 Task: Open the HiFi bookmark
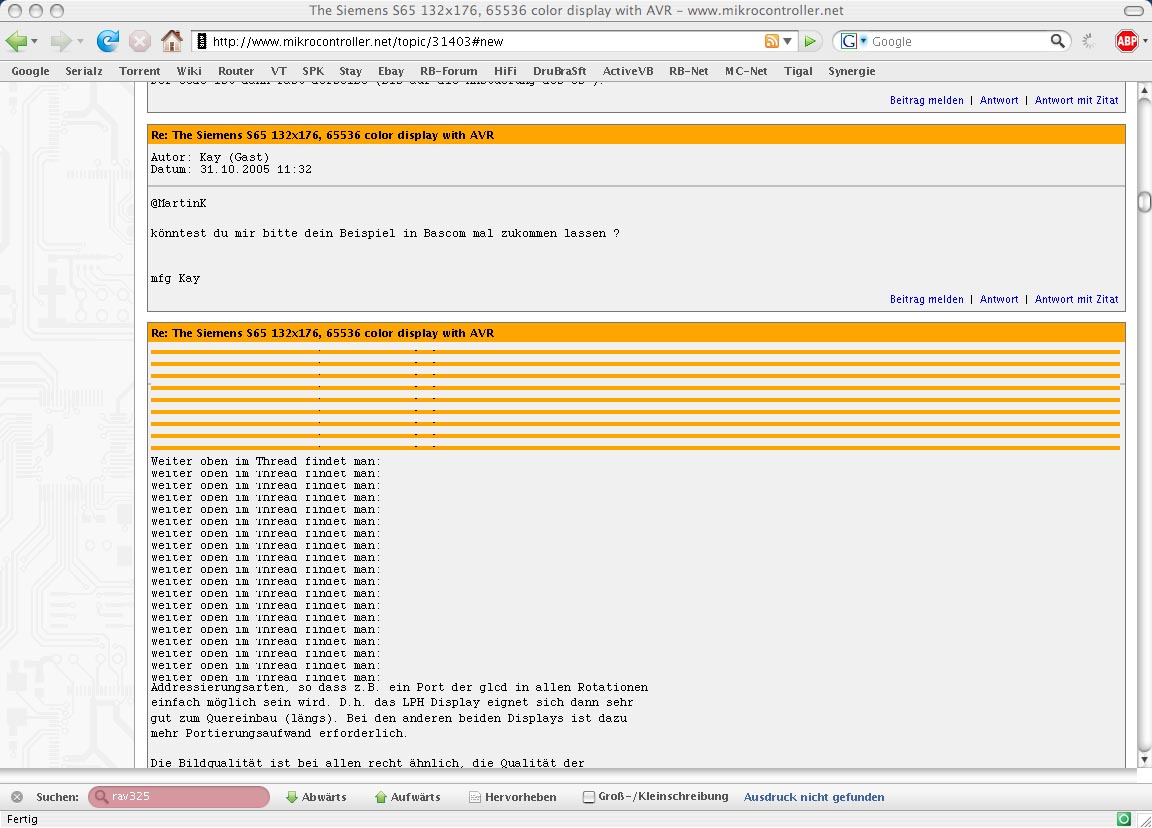[x=505, y=71]
